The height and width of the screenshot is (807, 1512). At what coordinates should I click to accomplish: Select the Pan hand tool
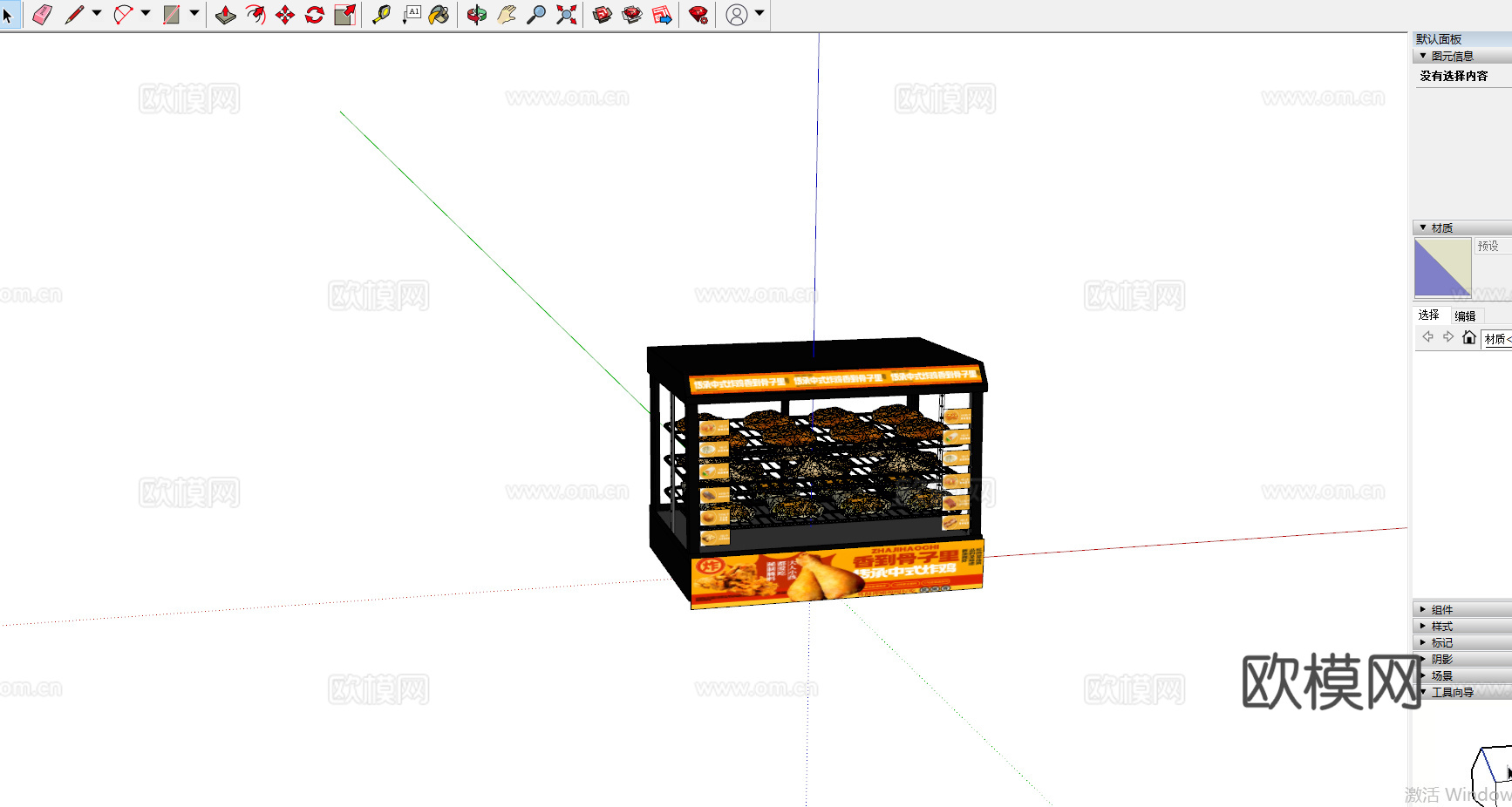507,15
